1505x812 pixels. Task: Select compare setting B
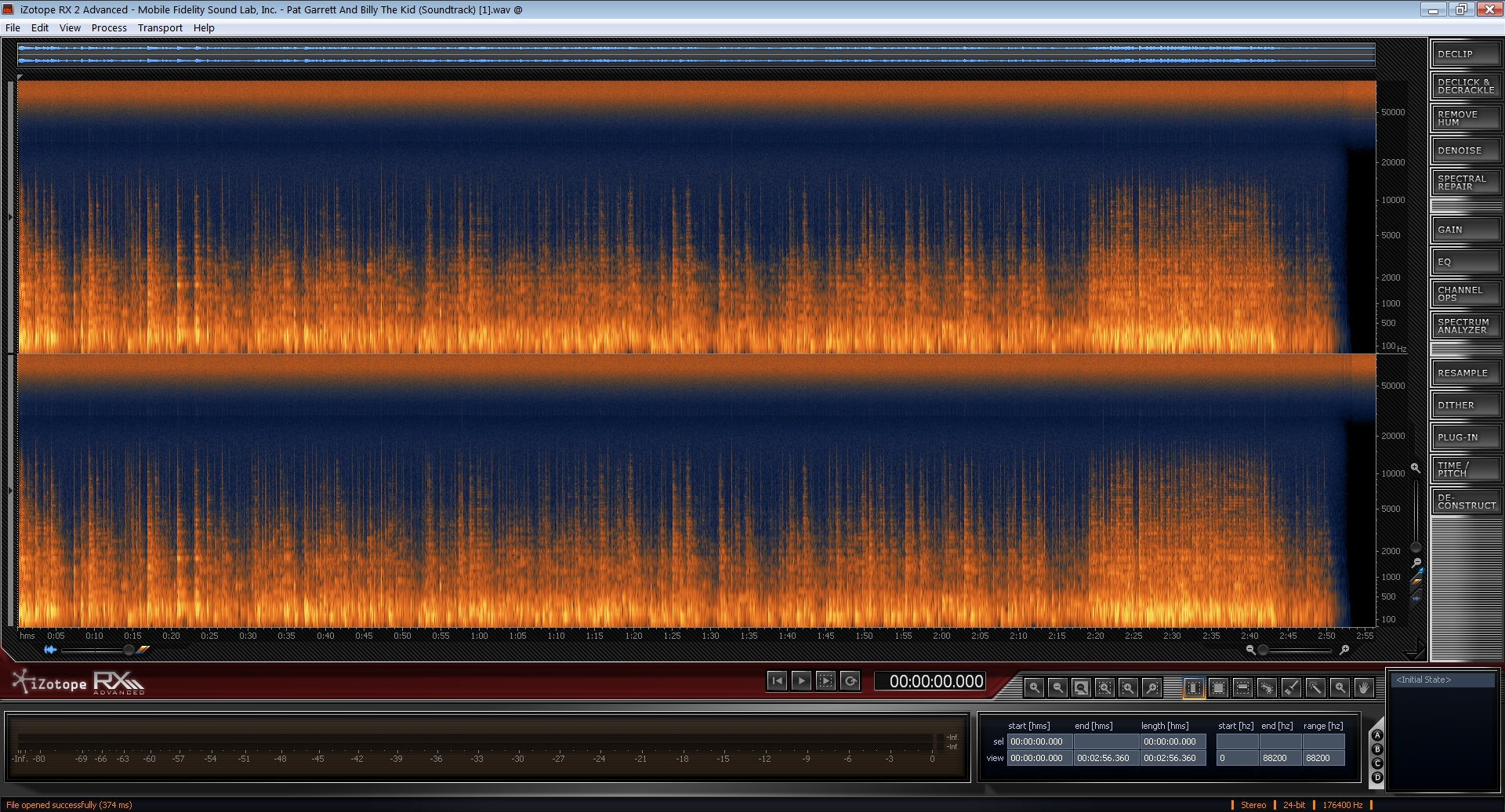point(1377,749)
